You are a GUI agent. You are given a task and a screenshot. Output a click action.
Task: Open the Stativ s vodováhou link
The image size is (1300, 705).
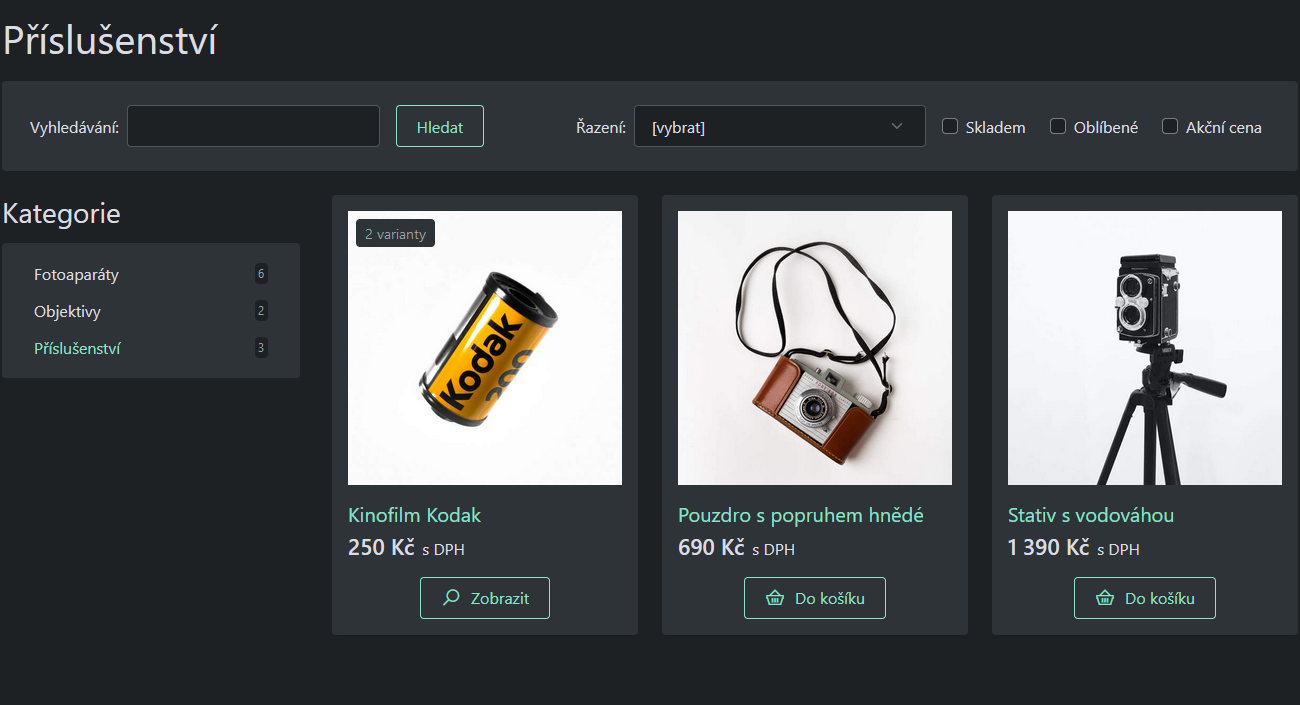(1091, 515)
